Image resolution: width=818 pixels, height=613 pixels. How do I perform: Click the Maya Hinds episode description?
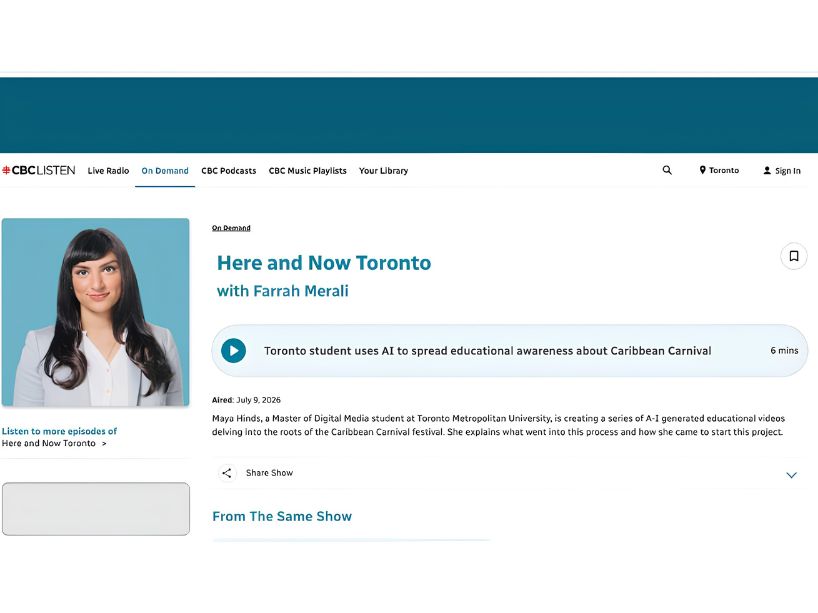498,425
